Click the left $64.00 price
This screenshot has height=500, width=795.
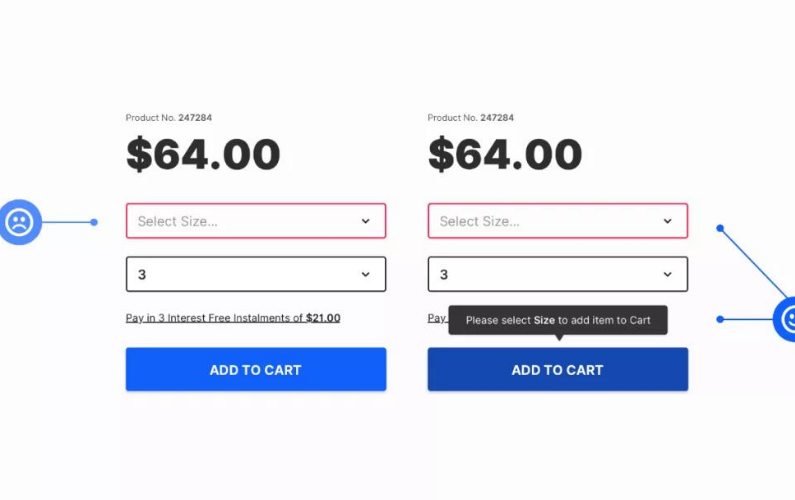203,155
